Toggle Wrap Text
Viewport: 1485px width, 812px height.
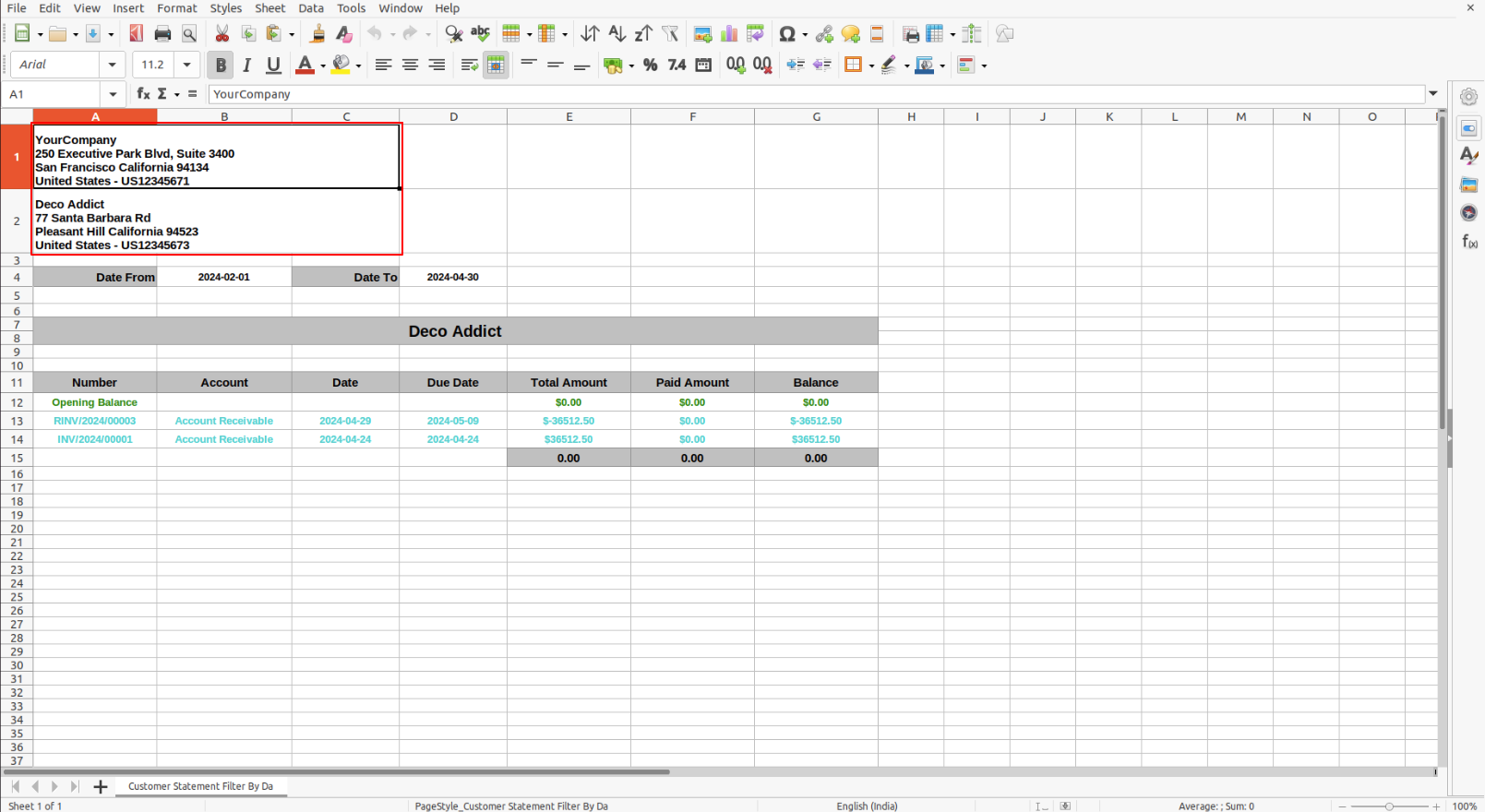coord(469,65)
